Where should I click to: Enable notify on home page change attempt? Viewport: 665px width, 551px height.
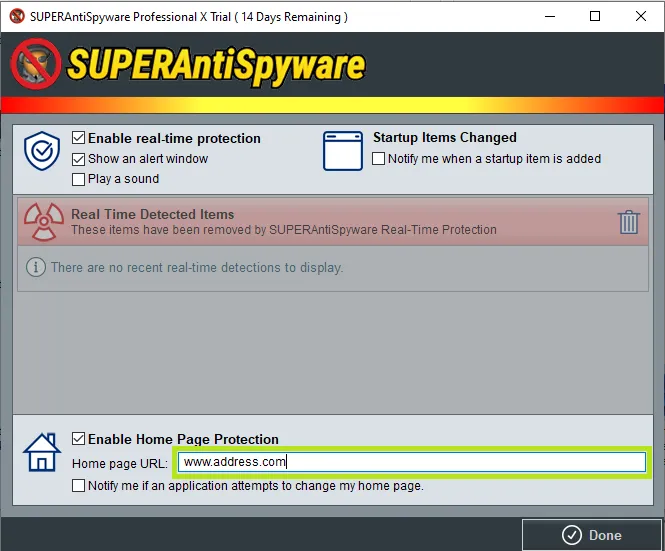(79, 486)
